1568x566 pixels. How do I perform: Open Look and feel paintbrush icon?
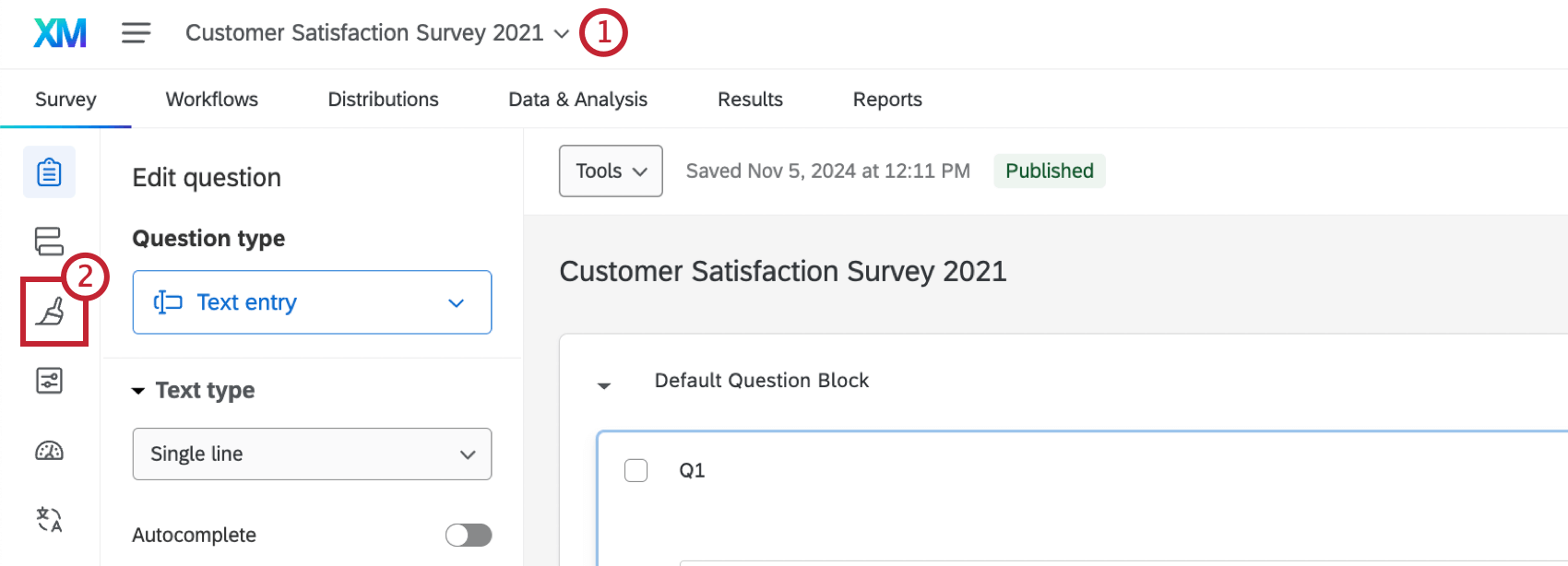tap(51, 312)
